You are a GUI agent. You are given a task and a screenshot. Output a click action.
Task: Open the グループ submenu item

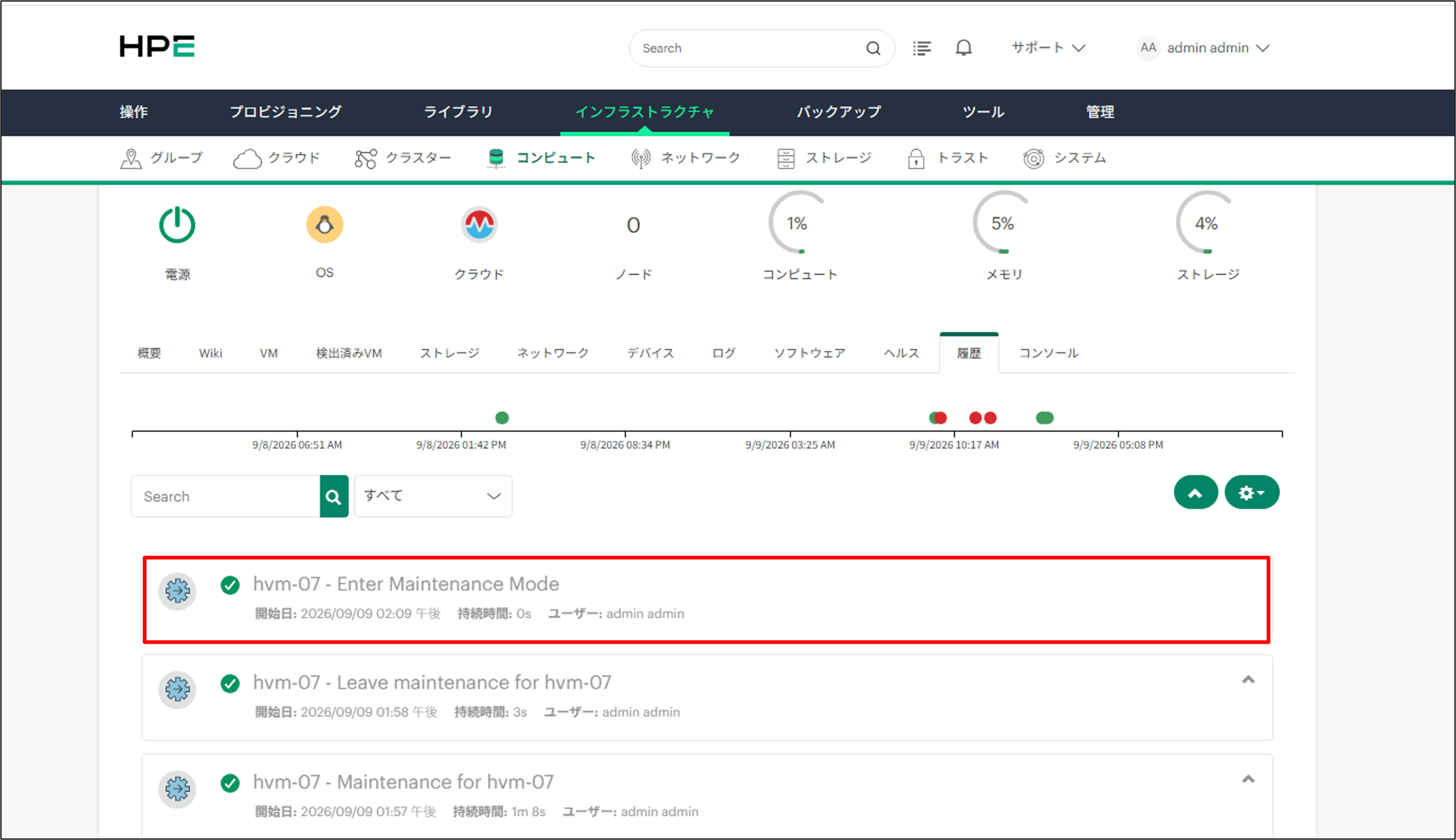[162, 158]
